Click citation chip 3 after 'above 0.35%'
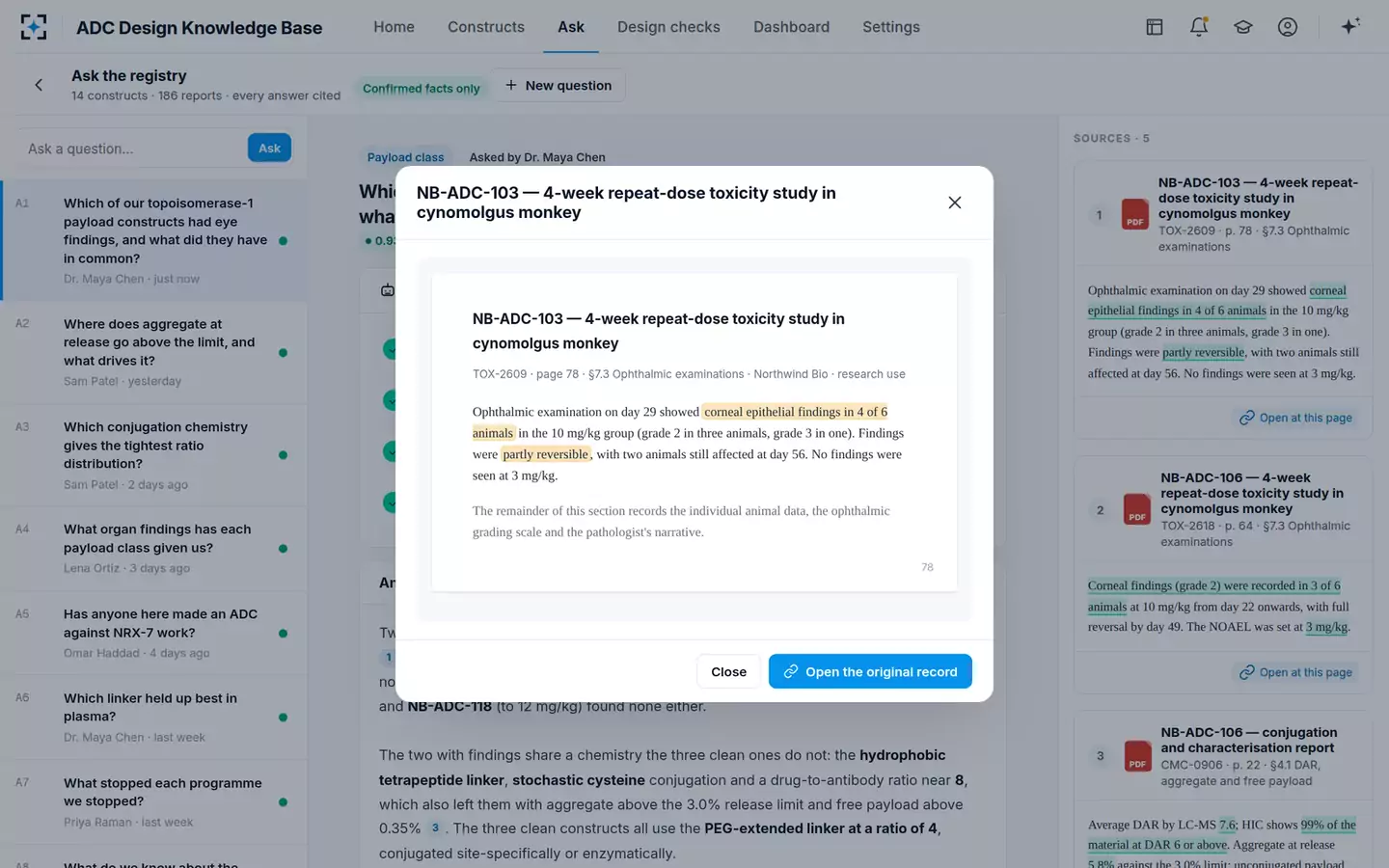 (435, 828)
